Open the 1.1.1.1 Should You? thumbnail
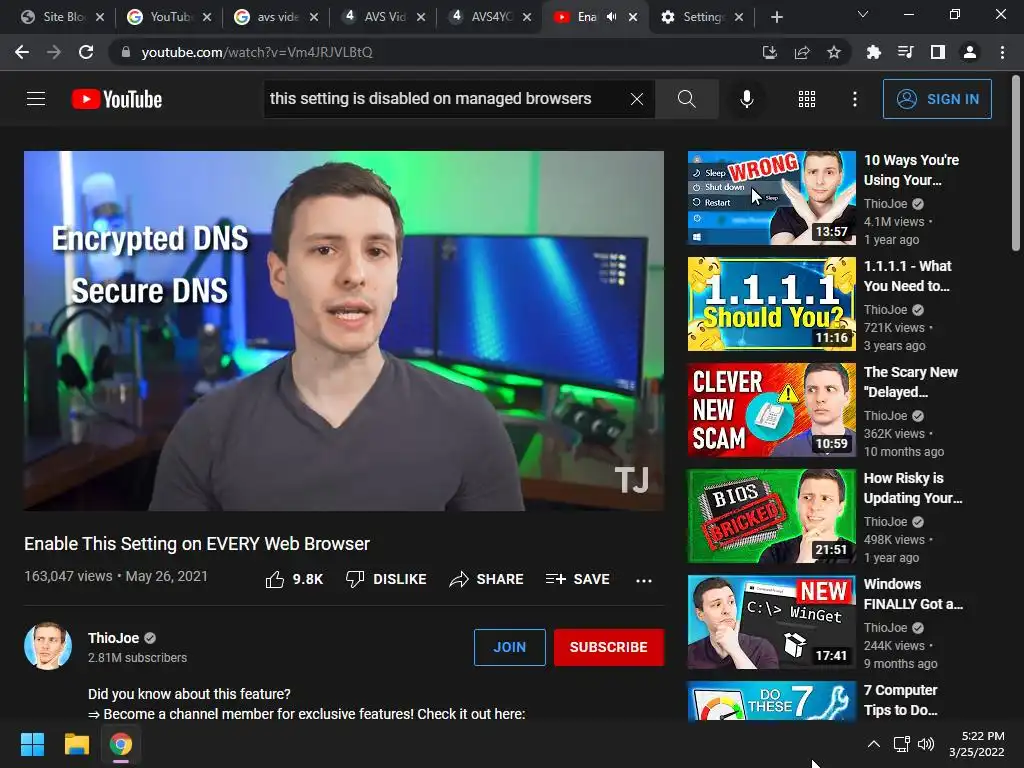The height and width of the screenshot is (768, 1024). click(x=771, y=304)
